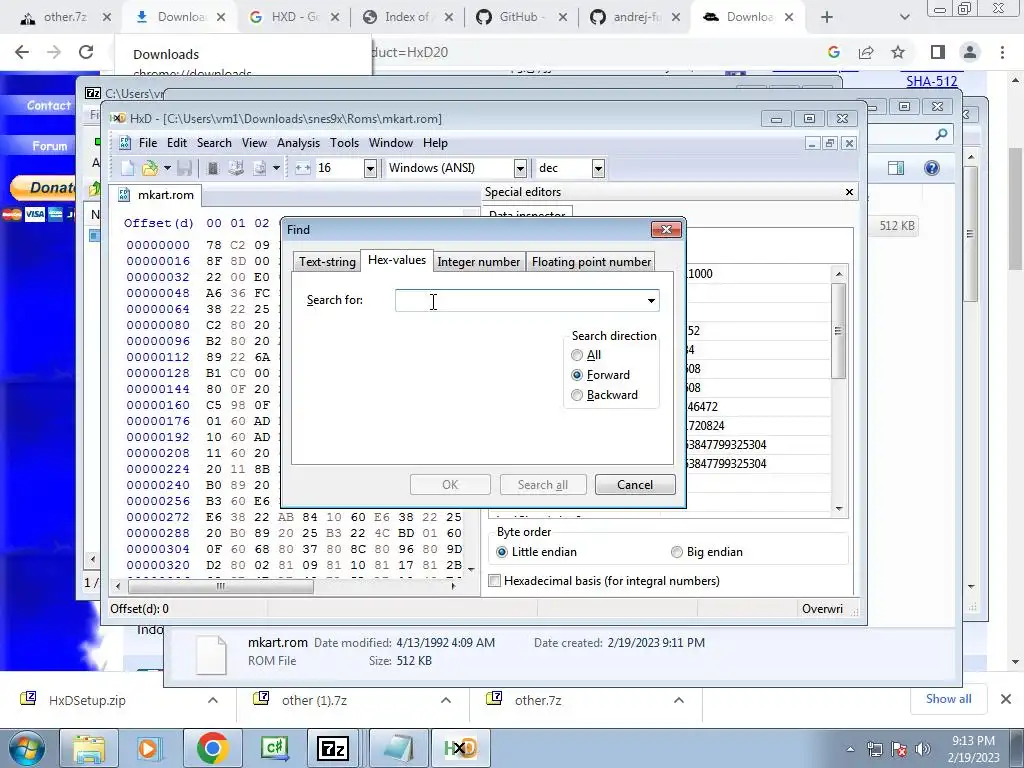Expand the Open file recent arrow
The width and height of the screenshot is (1024, 768).
click(167, 168)
